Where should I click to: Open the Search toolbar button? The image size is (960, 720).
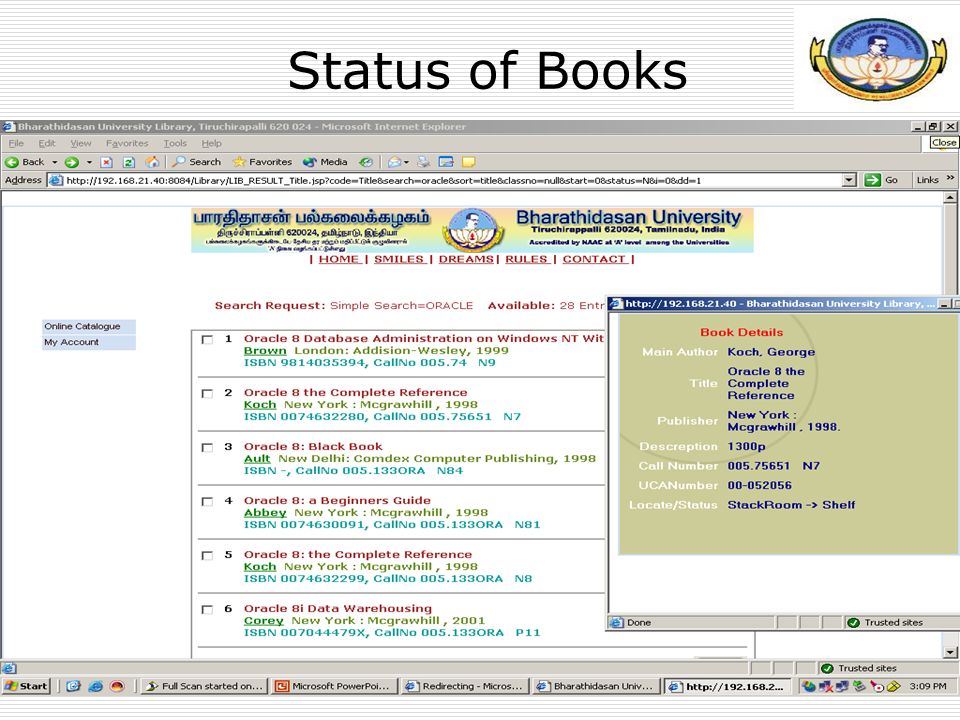[197, 162]
